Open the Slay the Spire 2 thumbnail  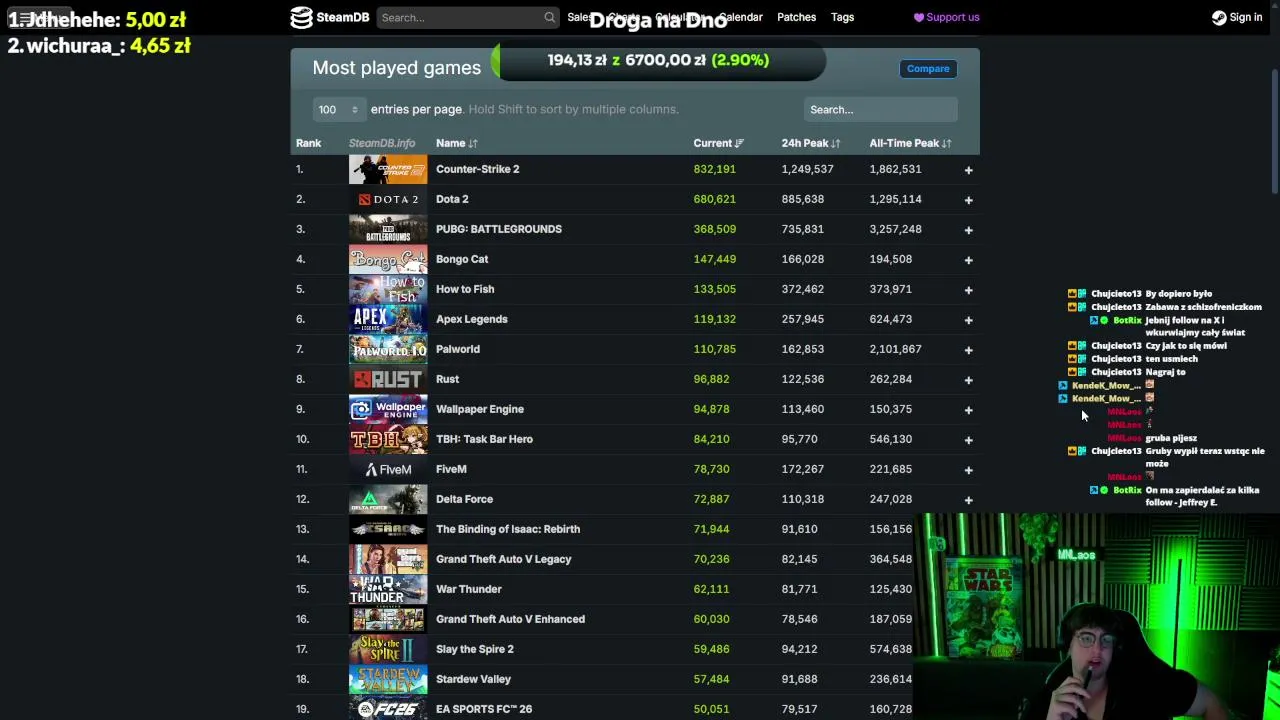(388, 649)
